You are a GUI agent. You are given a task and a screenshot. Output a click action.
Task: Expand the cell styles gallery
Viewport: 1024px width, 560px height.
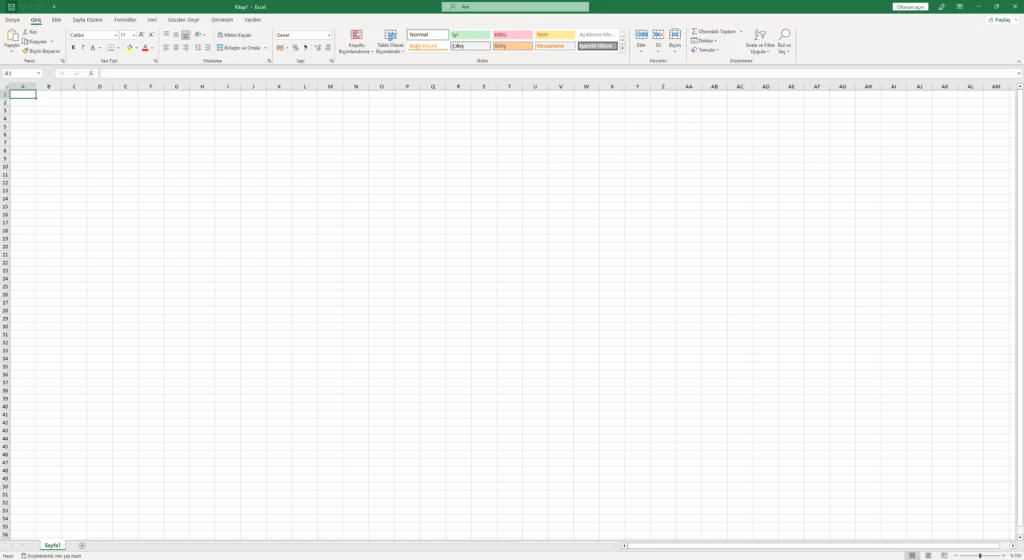tap(622, 48)
